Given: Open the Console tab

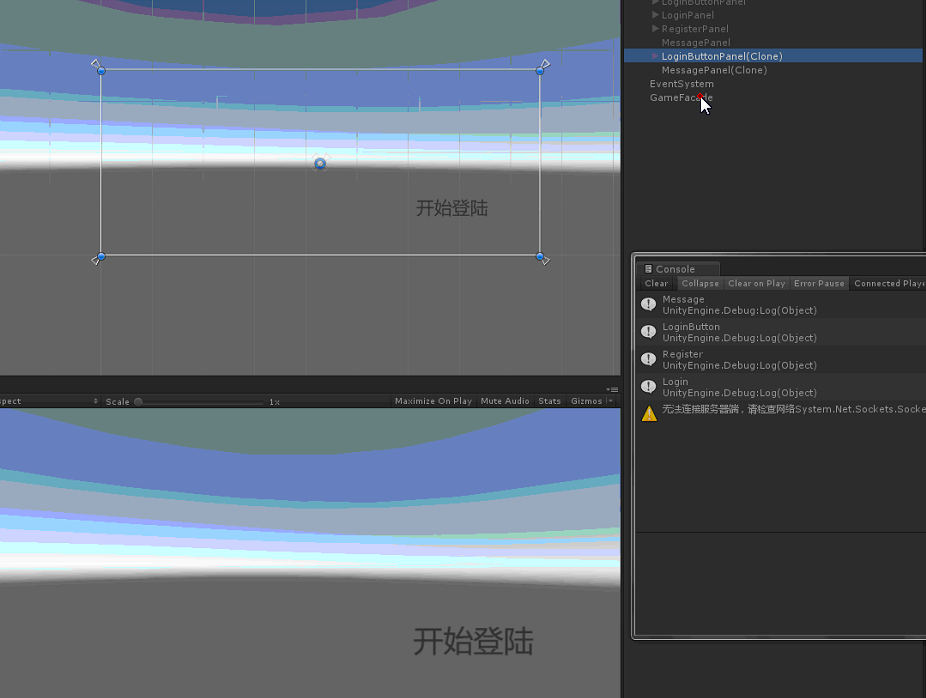Looking at the screenshot, I should point(677,269).
